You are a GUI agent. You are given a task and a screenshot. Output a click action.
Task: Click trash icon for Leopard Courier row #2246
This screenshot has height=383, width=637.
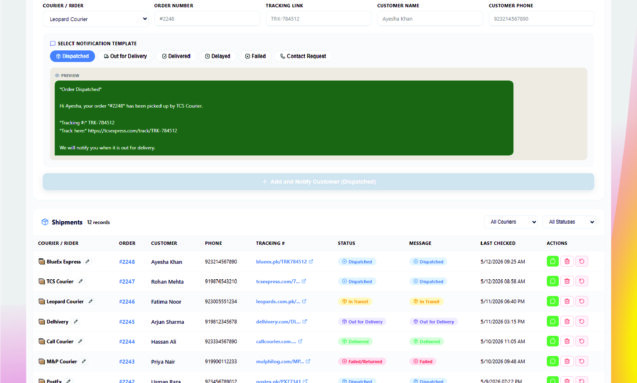567,301
